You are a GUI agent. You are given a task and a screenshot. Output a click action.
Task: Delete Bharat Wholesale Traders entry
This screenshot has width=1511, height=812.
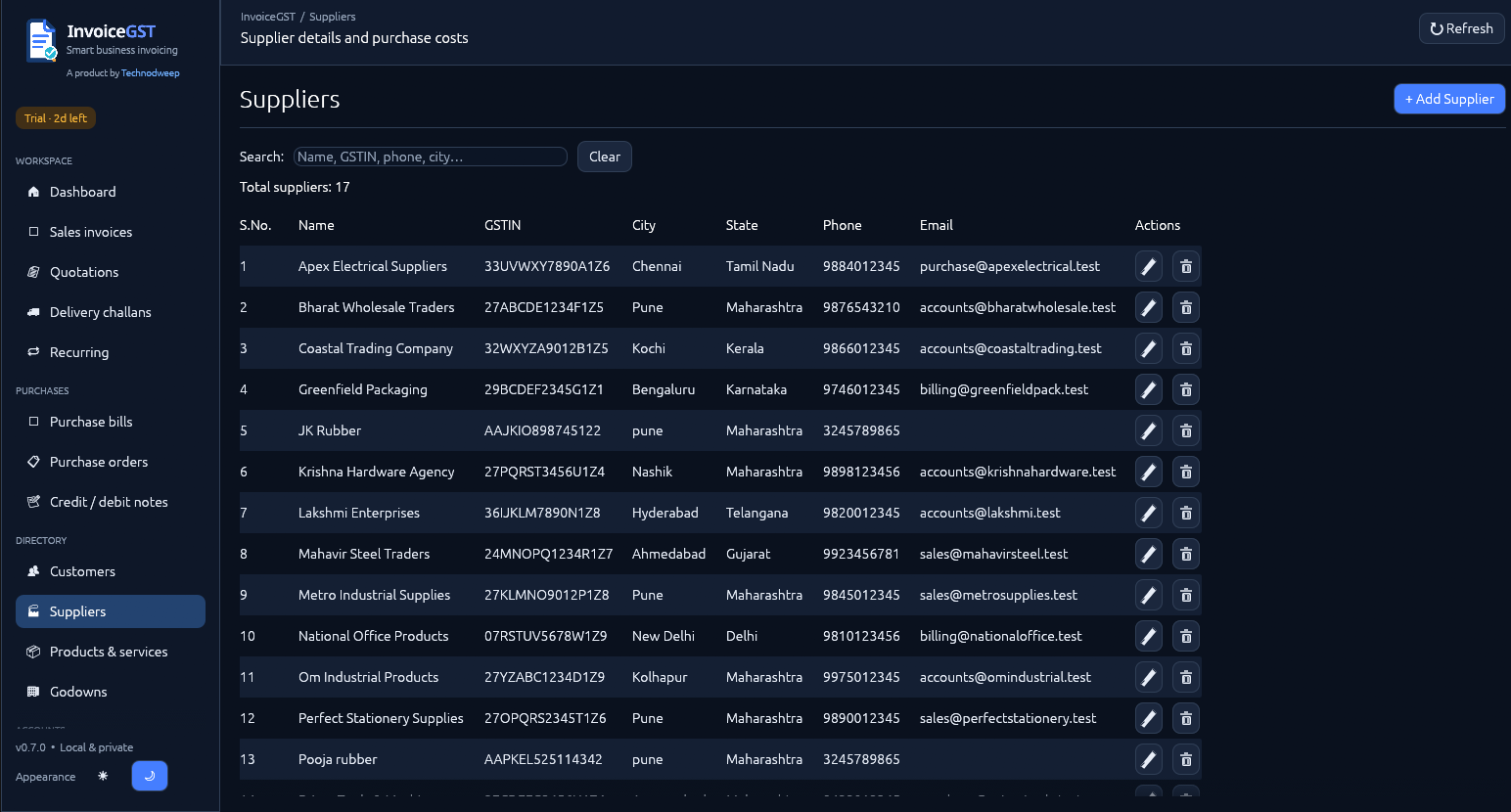(x=1186, y=307)
